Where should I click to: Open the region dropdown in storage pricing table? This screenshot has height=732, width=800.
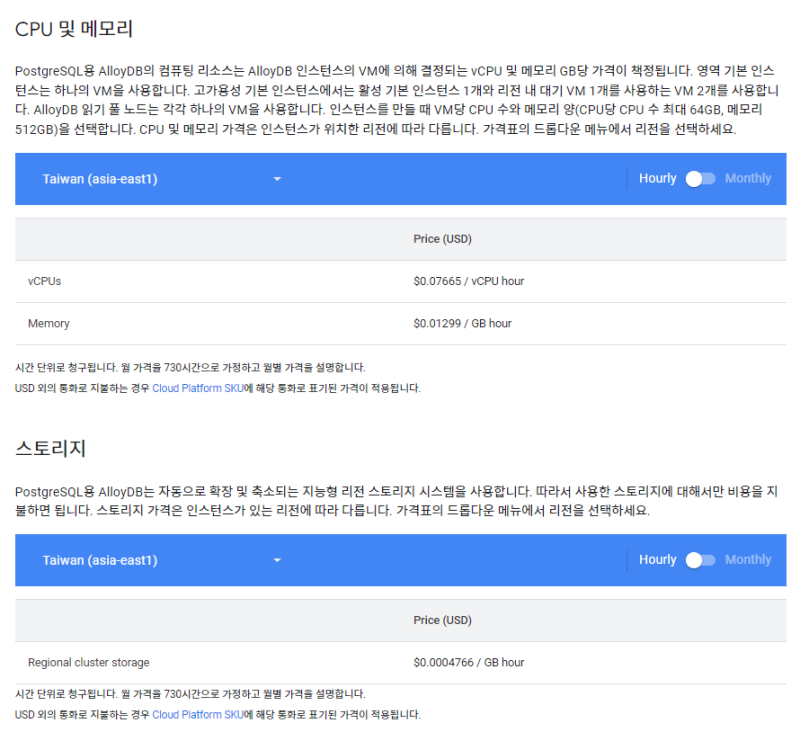pos(162,560)
